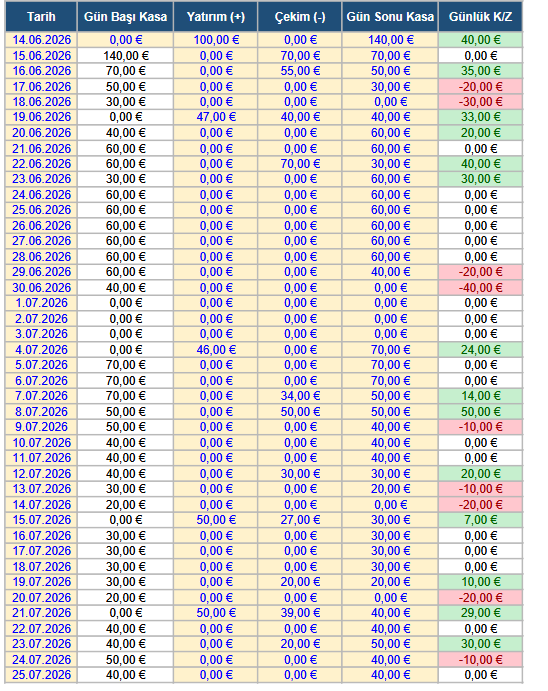548x691 pixels.
Task: Select the 70,00 € withdrawal on 22.06.2026
Action: [x=300, y=164]
